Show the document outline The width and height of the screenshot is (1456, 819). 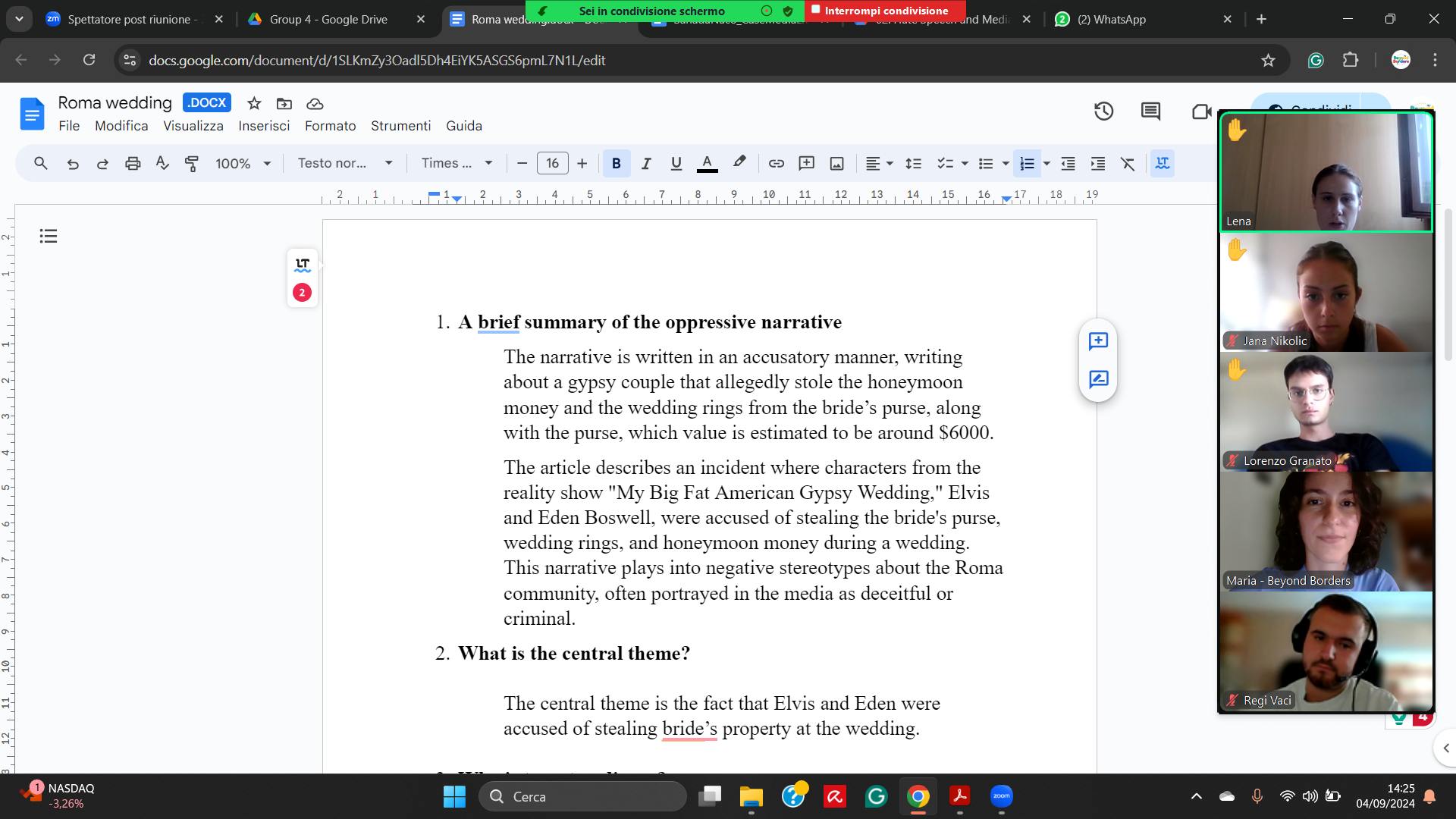[49, 236]
